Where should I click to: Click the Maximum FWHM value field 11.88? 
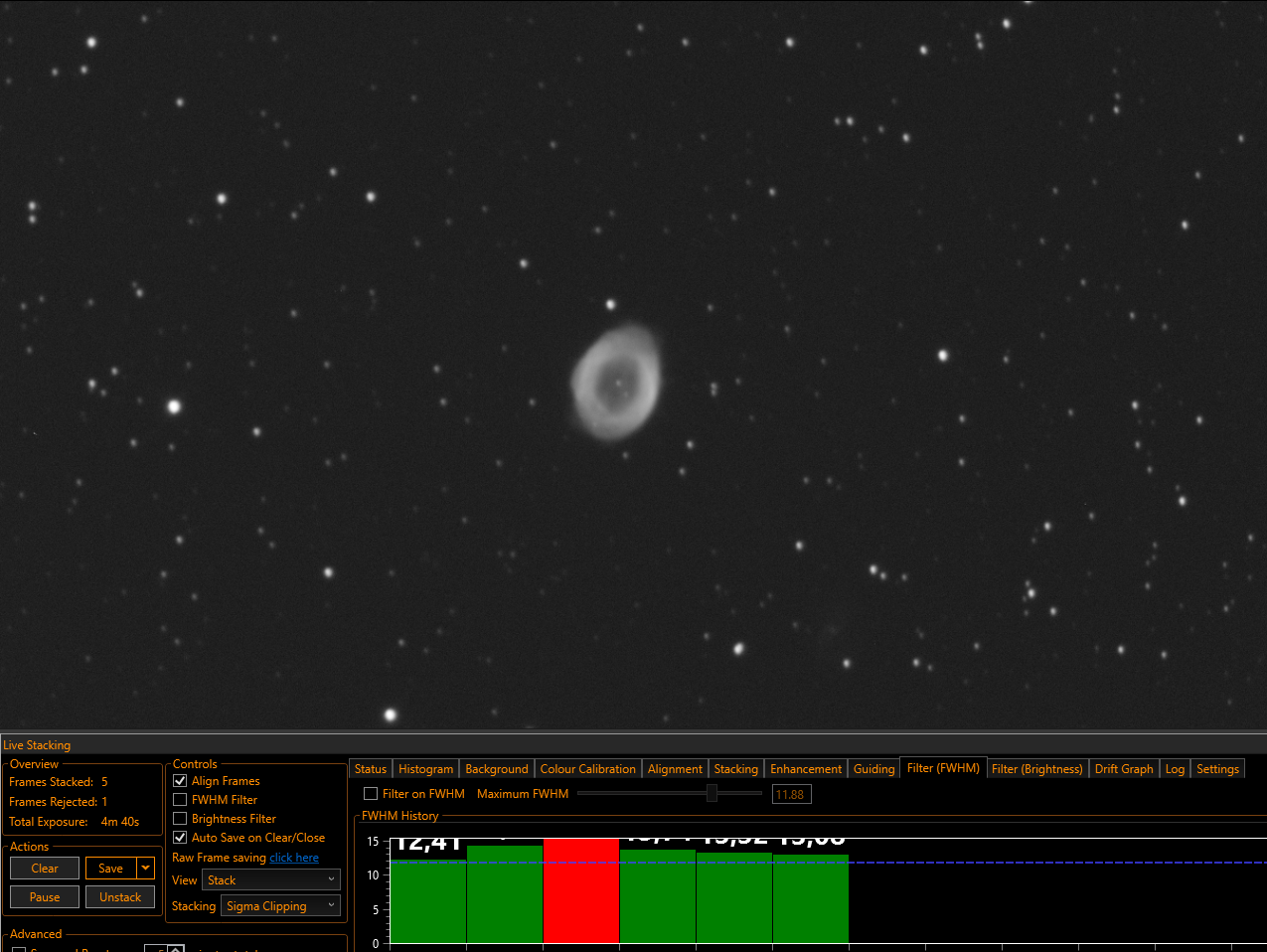point(791,795)
